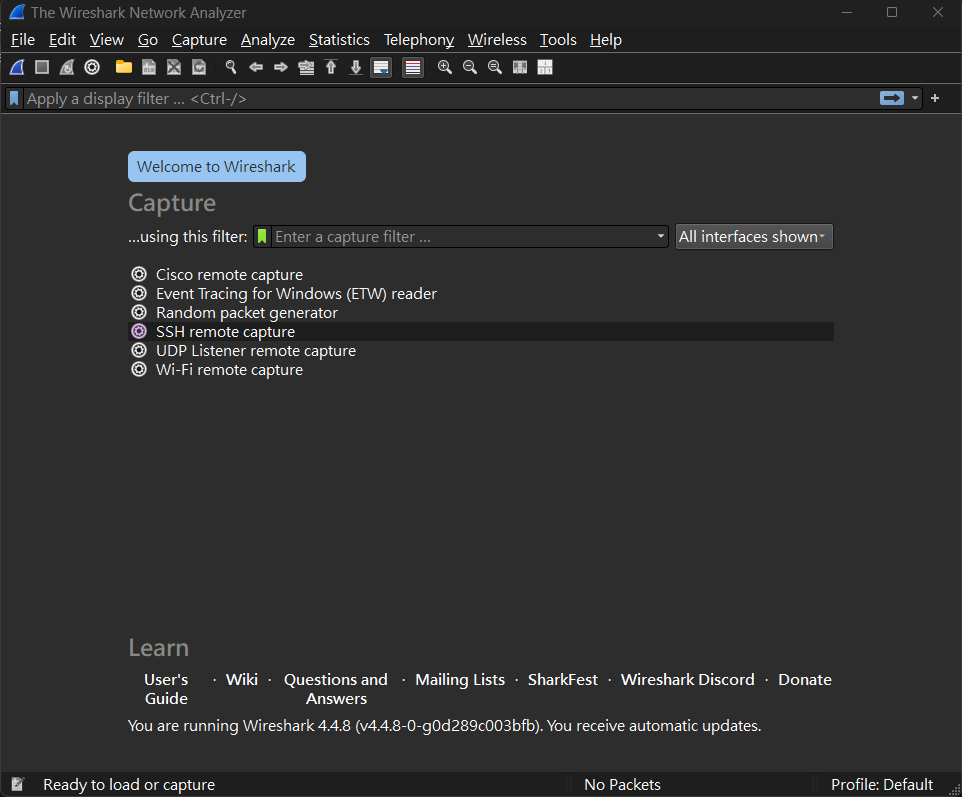Open the Telephony menu
962x797 pixels.
419,40
